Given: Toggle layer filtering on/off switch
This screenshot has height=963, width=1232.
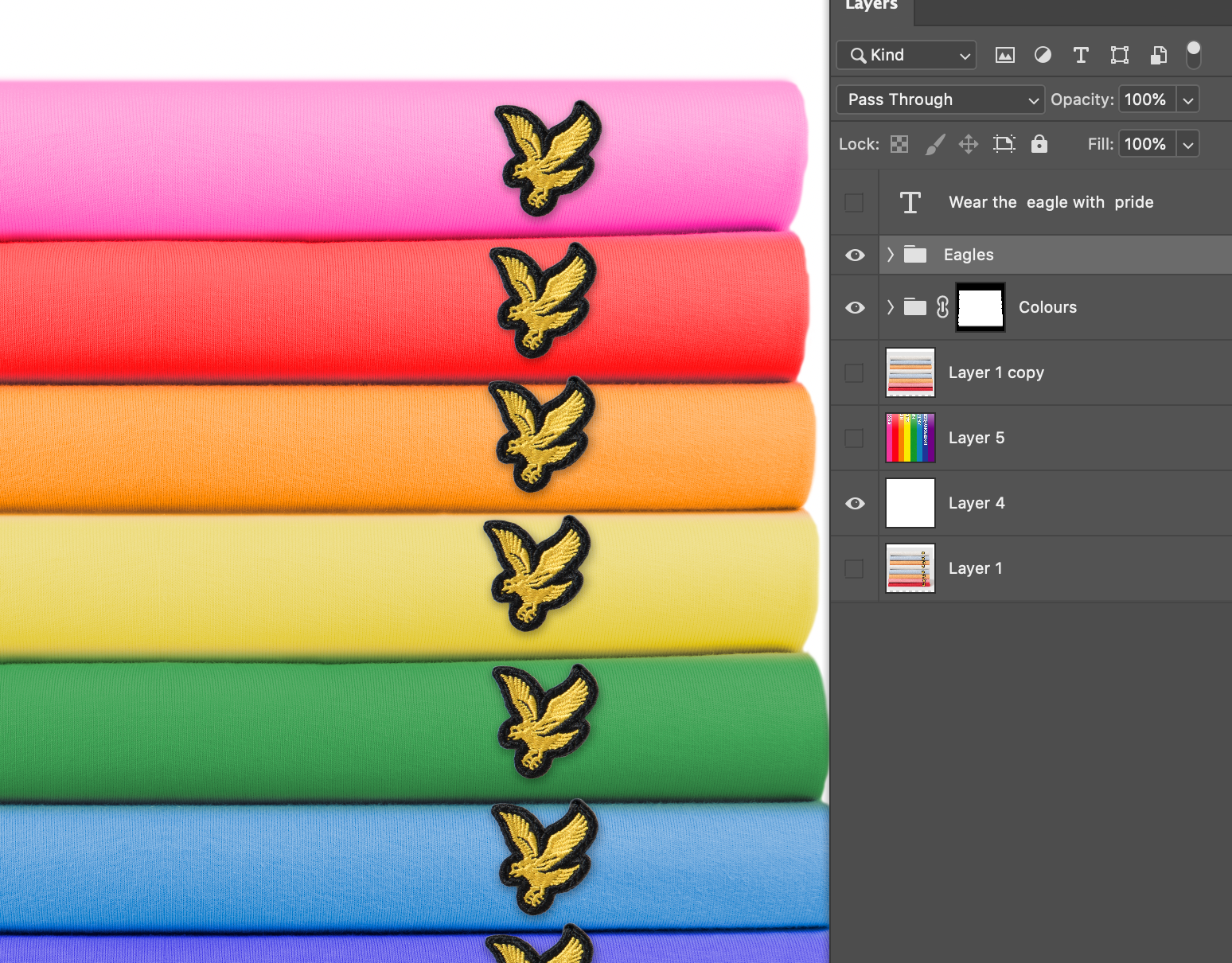Looking at the screenshot, I should (1194, 55).
